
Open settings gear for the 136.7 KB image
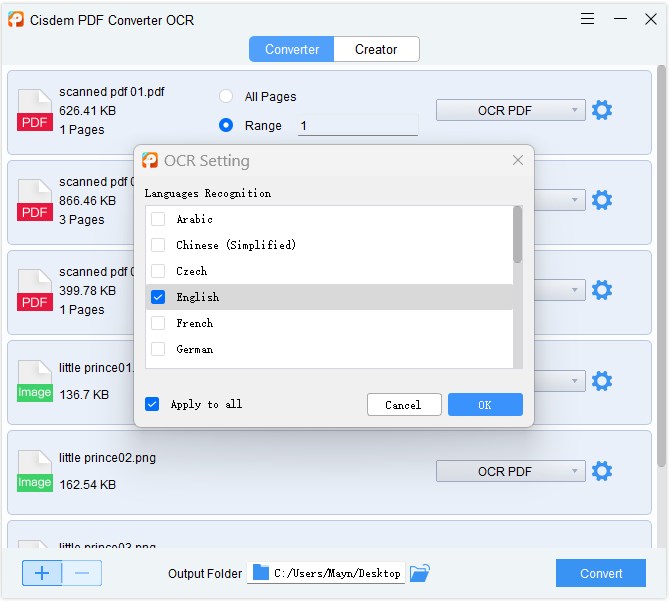point(602,381)
